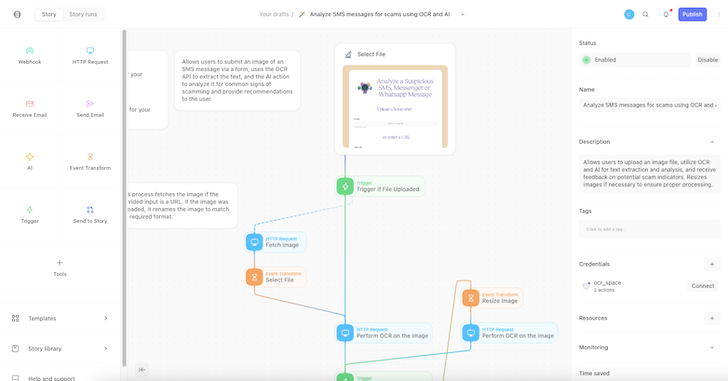Click the Help and support icon
The image size is (728, 381).
pos(15,378)
